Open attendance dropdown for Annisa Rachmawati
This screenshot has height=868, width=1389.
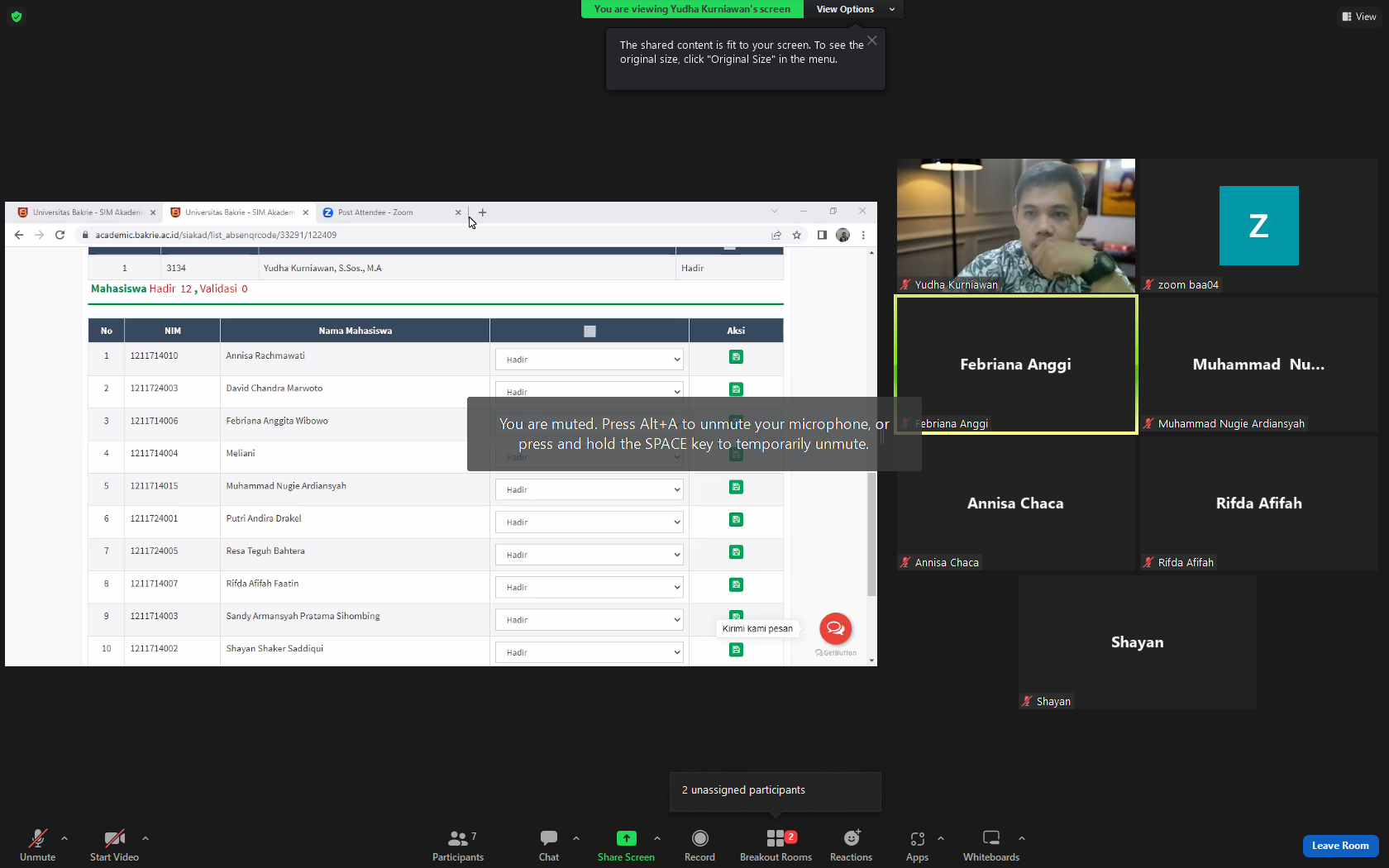pos(589,359)
